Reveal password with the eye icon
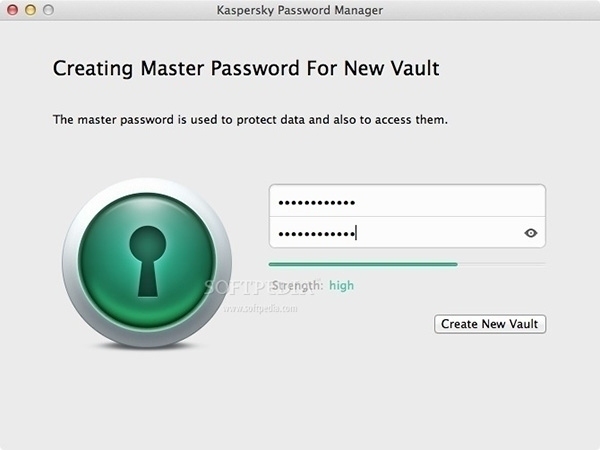The width and height of the screenshot is (600, 450). point(530,233)
